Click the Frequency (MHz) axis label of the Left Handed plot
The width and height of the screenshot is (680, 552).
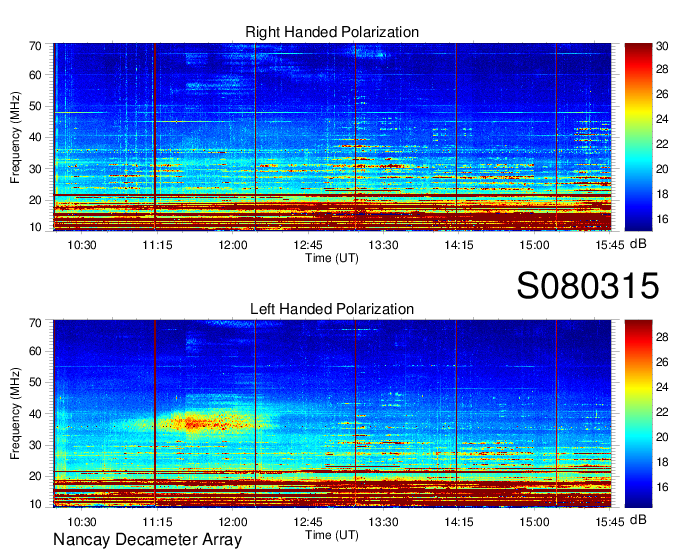click(x=15, y=414)
